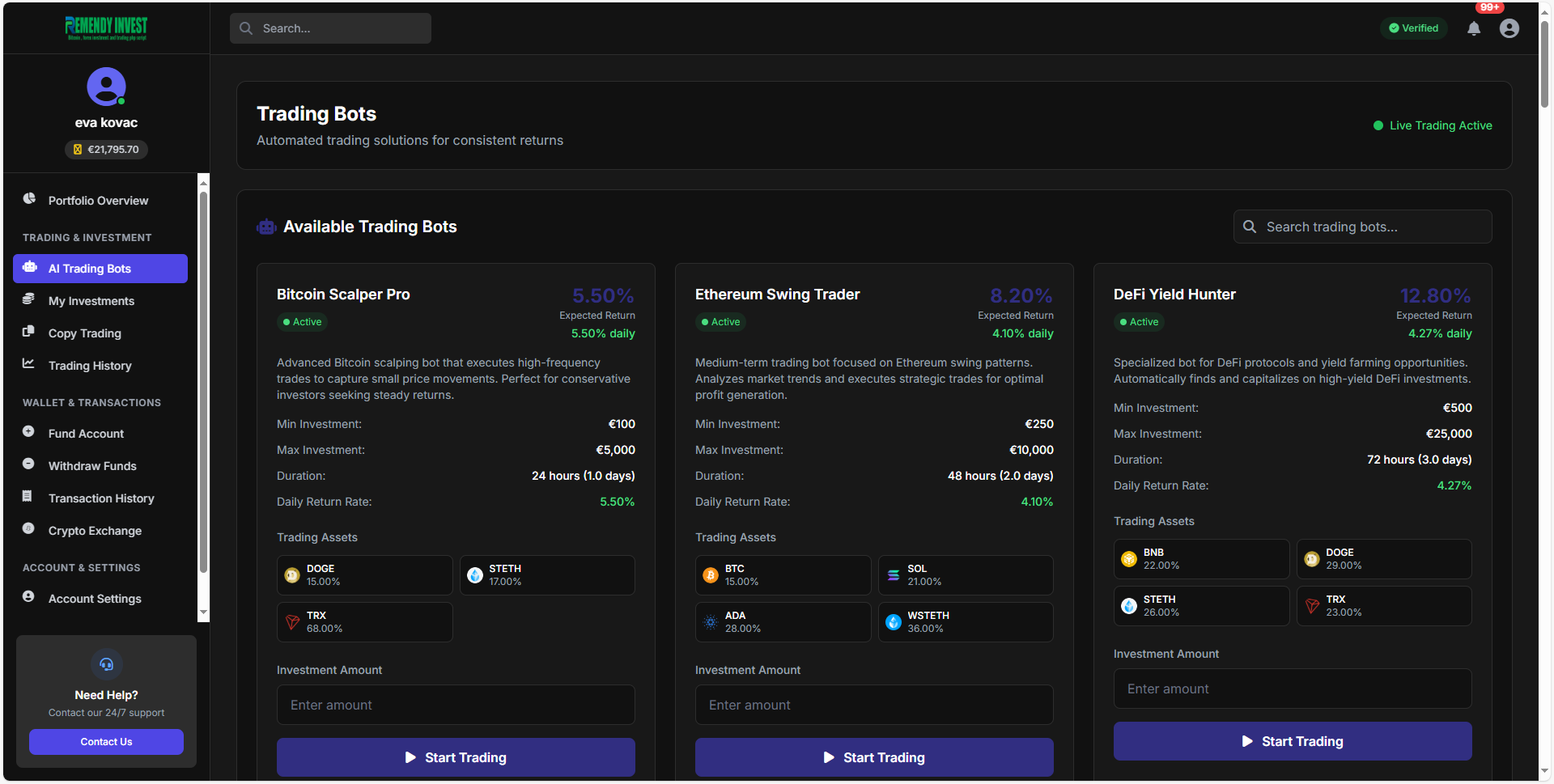Open Portfolio Overview from sidebar
Image resolution: width=1554 pixels, height=784 pixels.
100,201
